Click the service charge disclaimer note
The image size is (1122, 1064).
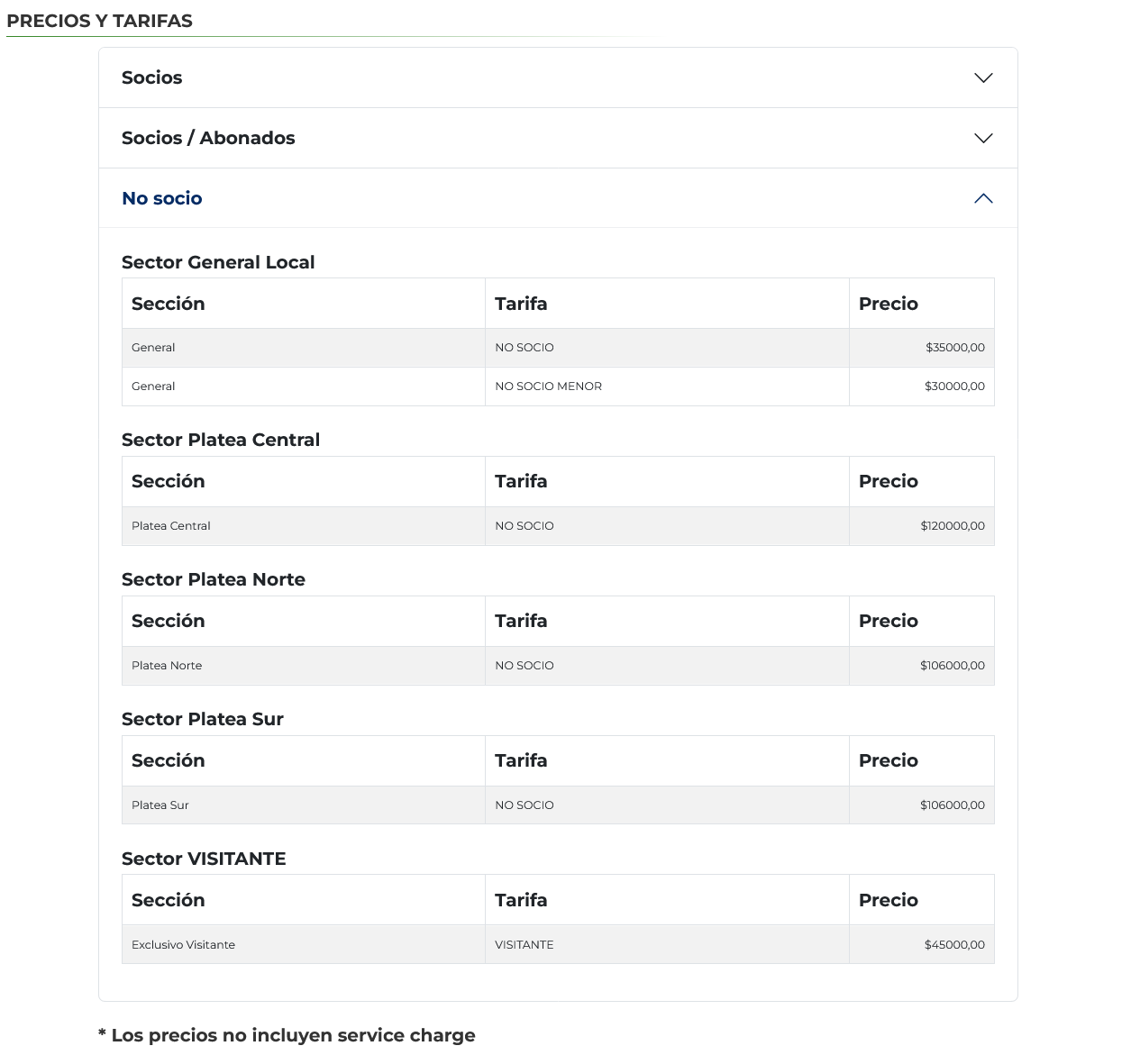pyautogui.click(x=287, y=1036)
